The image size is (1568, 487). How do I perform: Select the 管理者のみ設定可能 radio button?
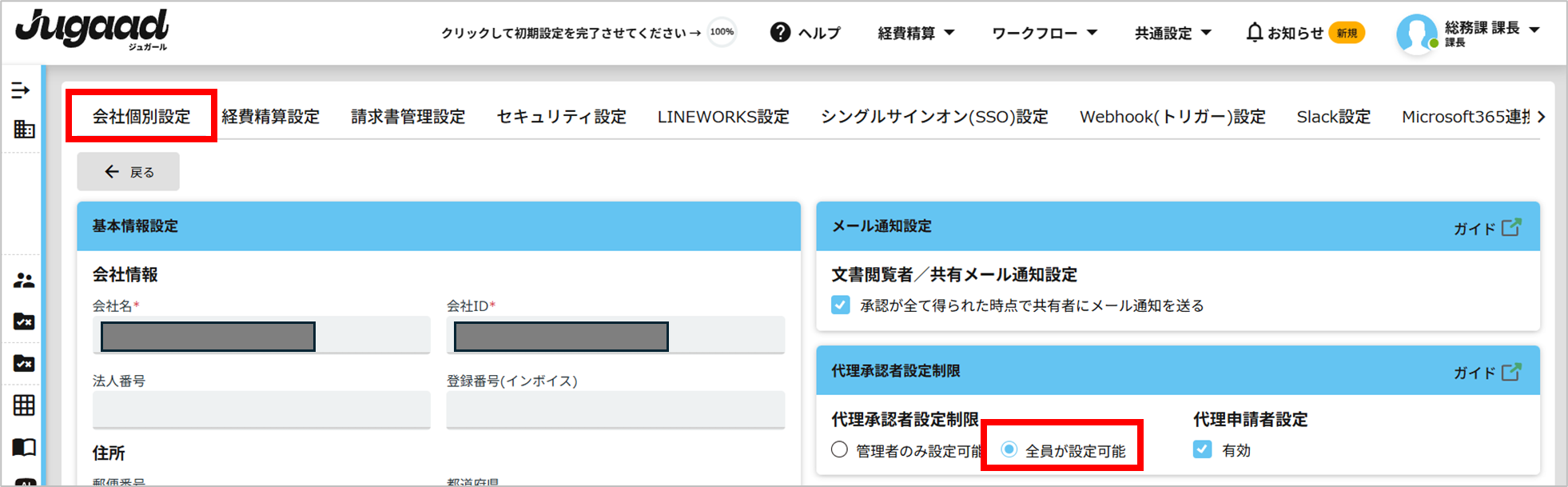[839, 449]
